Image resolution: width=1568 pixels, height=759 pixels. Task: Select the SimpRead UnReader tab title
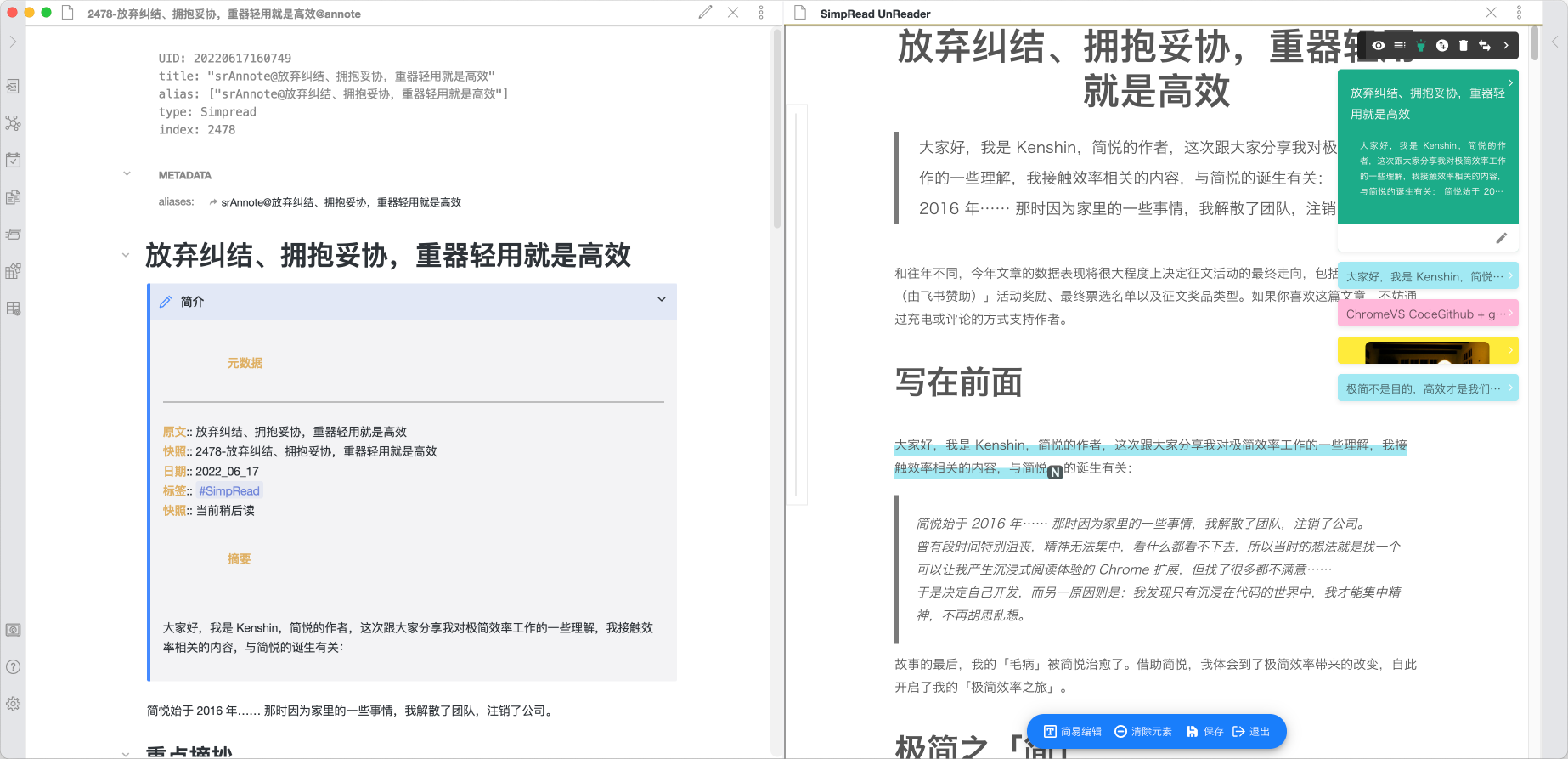point(875,14)
